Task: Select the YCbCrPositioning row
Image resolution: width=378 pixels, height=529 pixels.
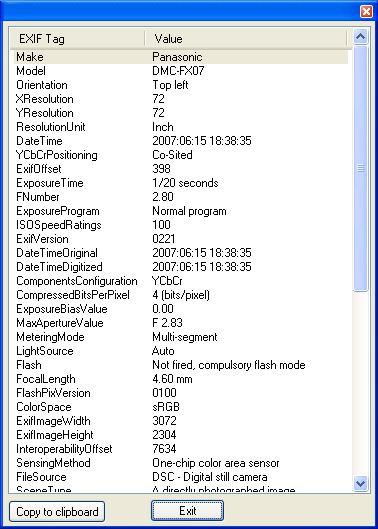Action: coord(181,155)
